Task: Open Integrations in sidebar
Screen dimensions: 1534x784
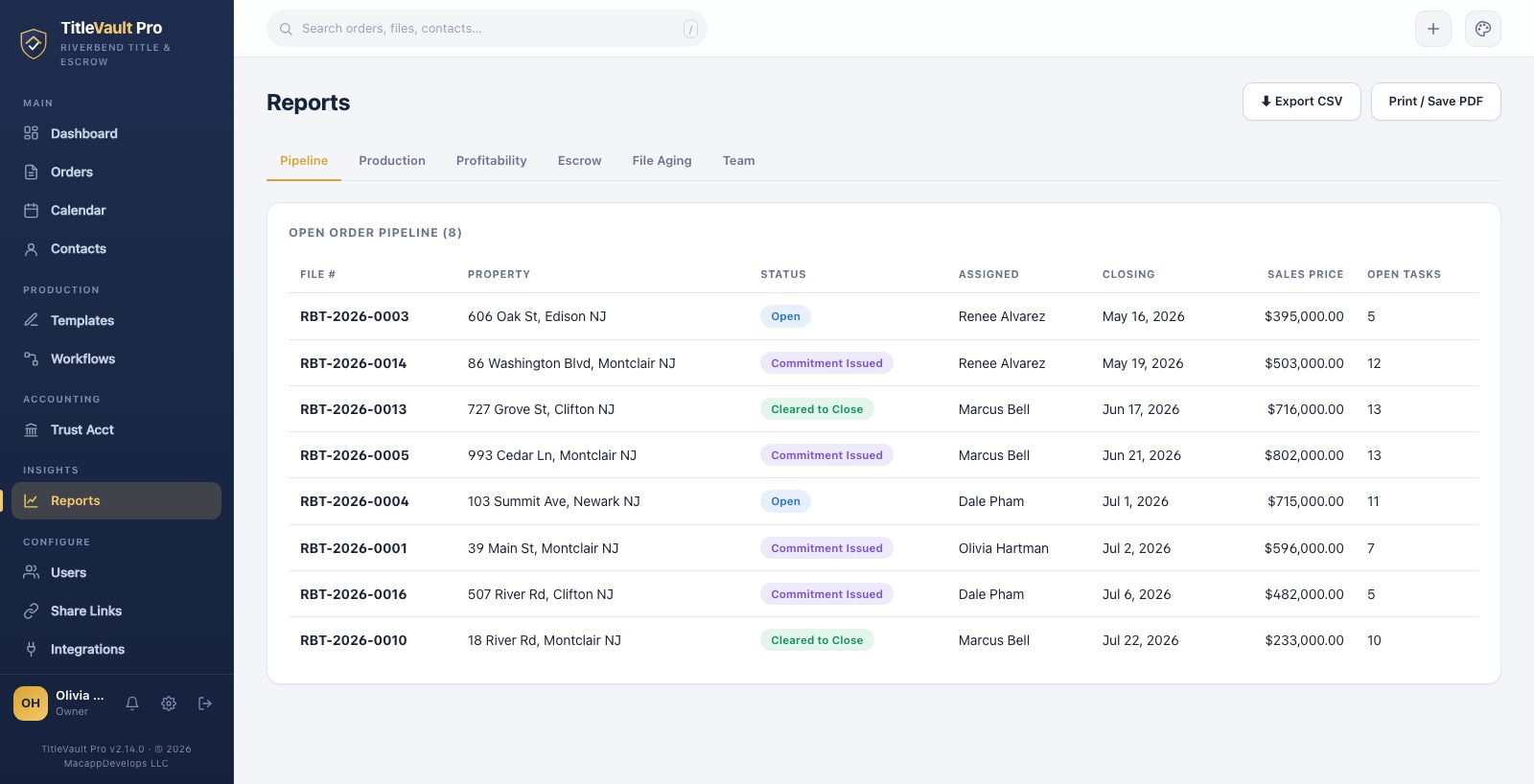Action: click(117, 649)
